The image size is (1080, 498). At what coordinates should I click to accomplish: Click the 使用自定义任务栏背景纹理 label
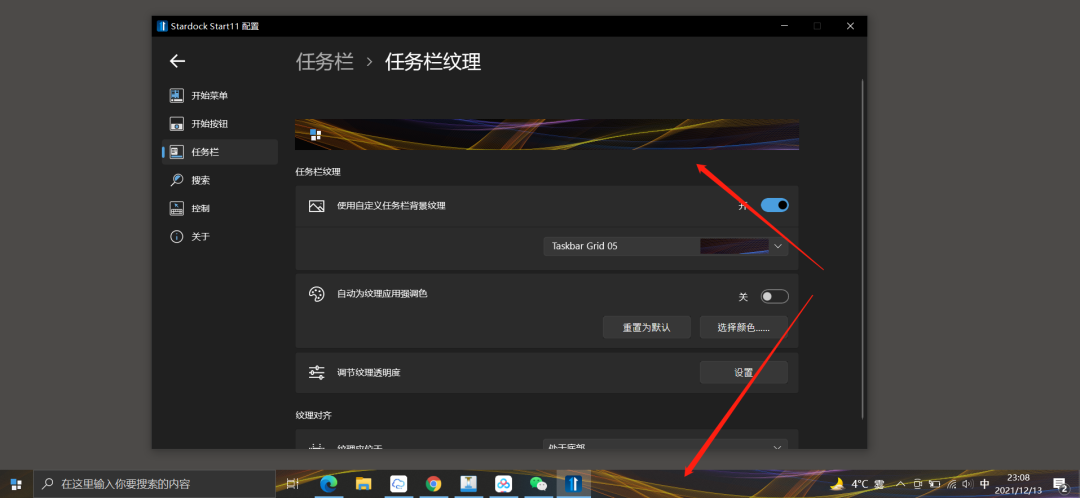click(391, 205)
